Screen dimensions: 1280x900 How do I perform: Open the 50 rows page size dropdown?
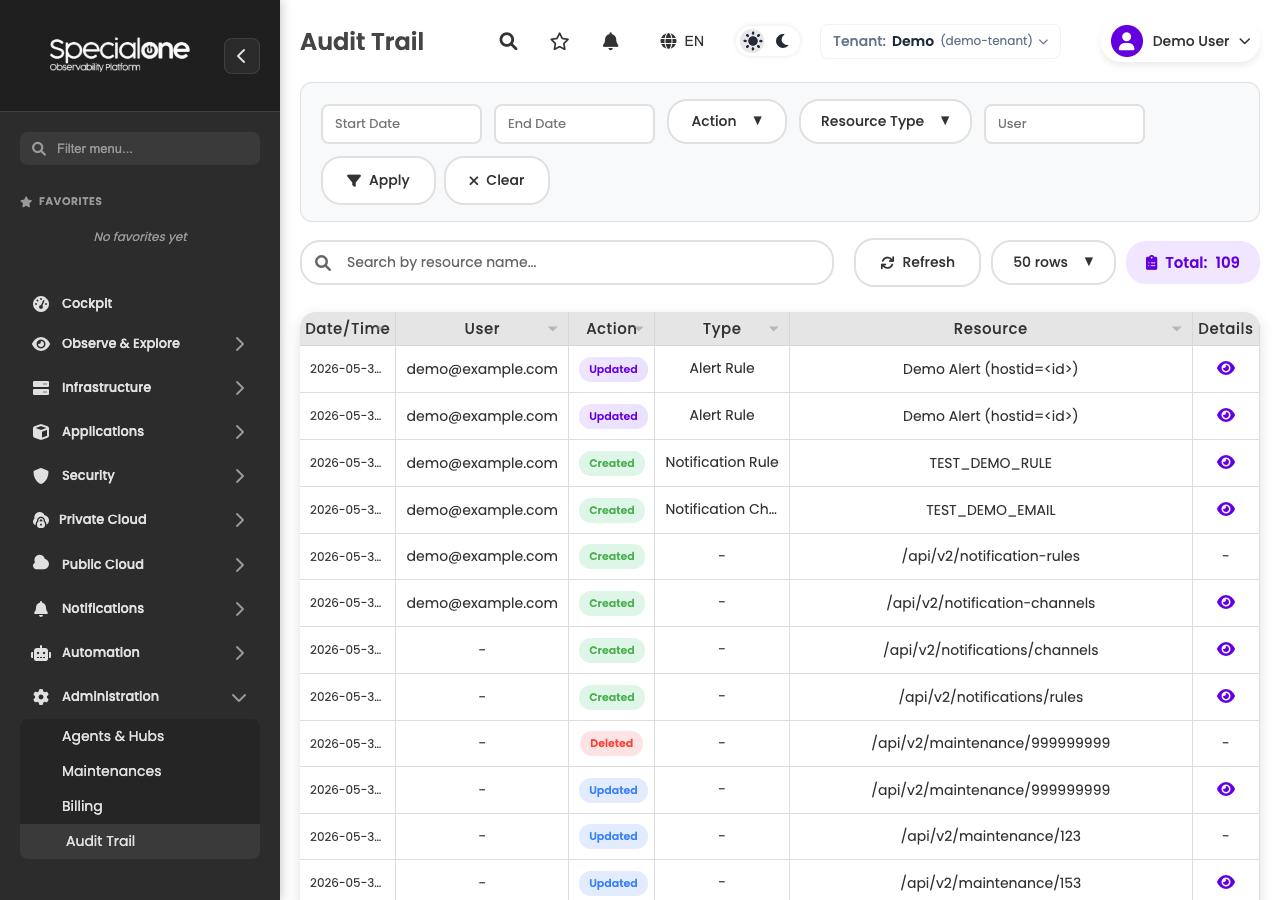click(x=1053, y=262)
